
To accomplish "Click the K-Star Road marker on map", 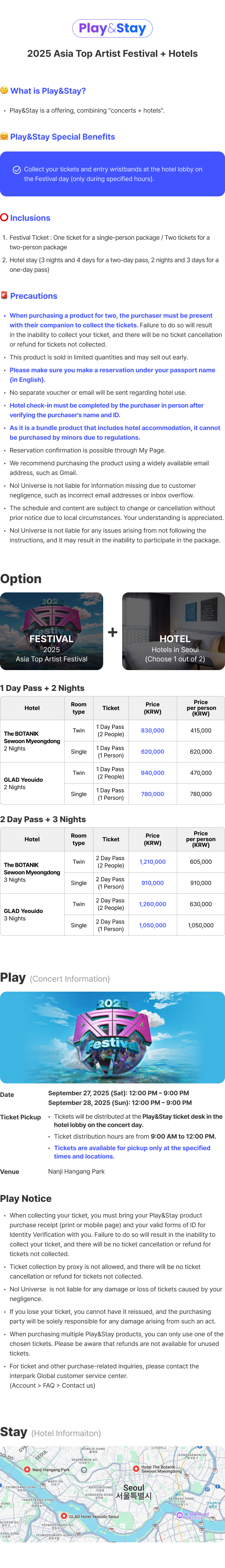I will click(x=179, y=1514).
